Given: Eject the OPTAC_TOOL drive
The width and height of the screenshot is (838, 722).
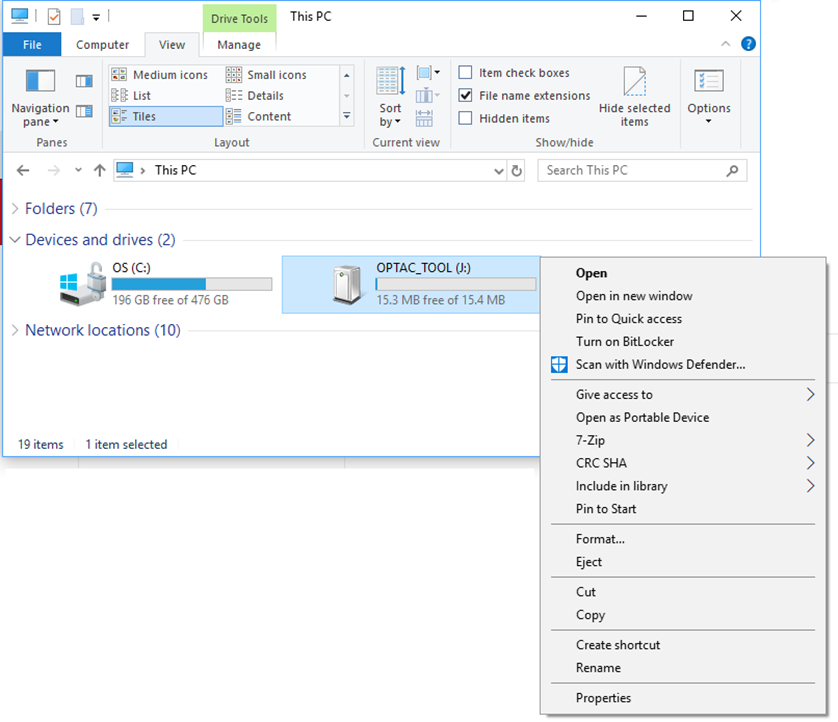Looking at the screenshot, I should (683, 562).
